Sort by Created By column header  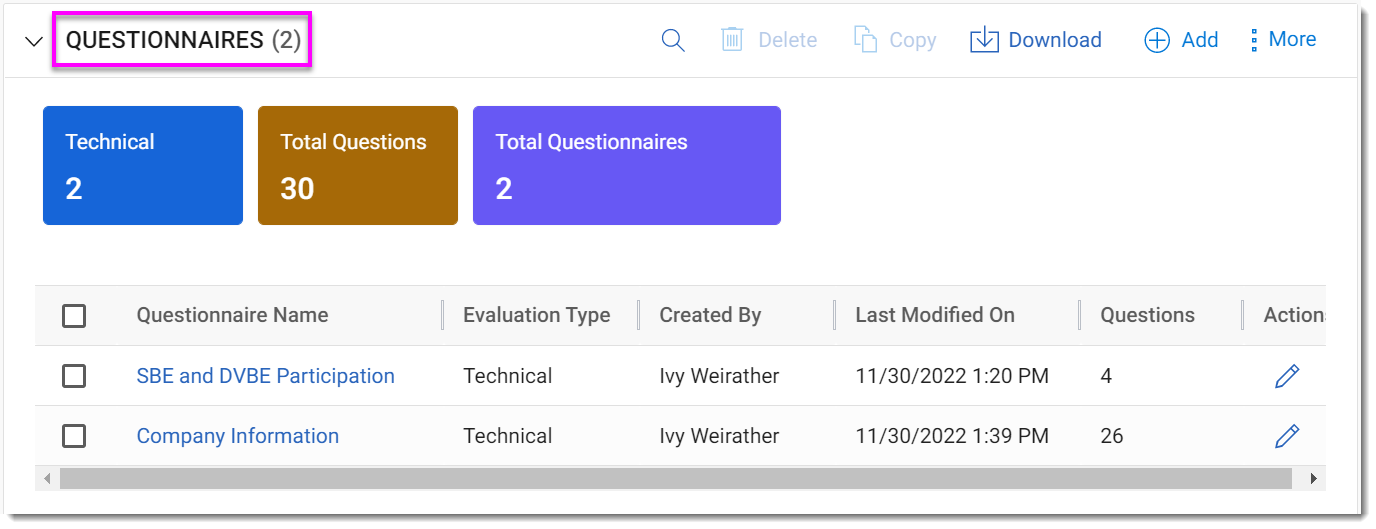[x=710, y=315]
